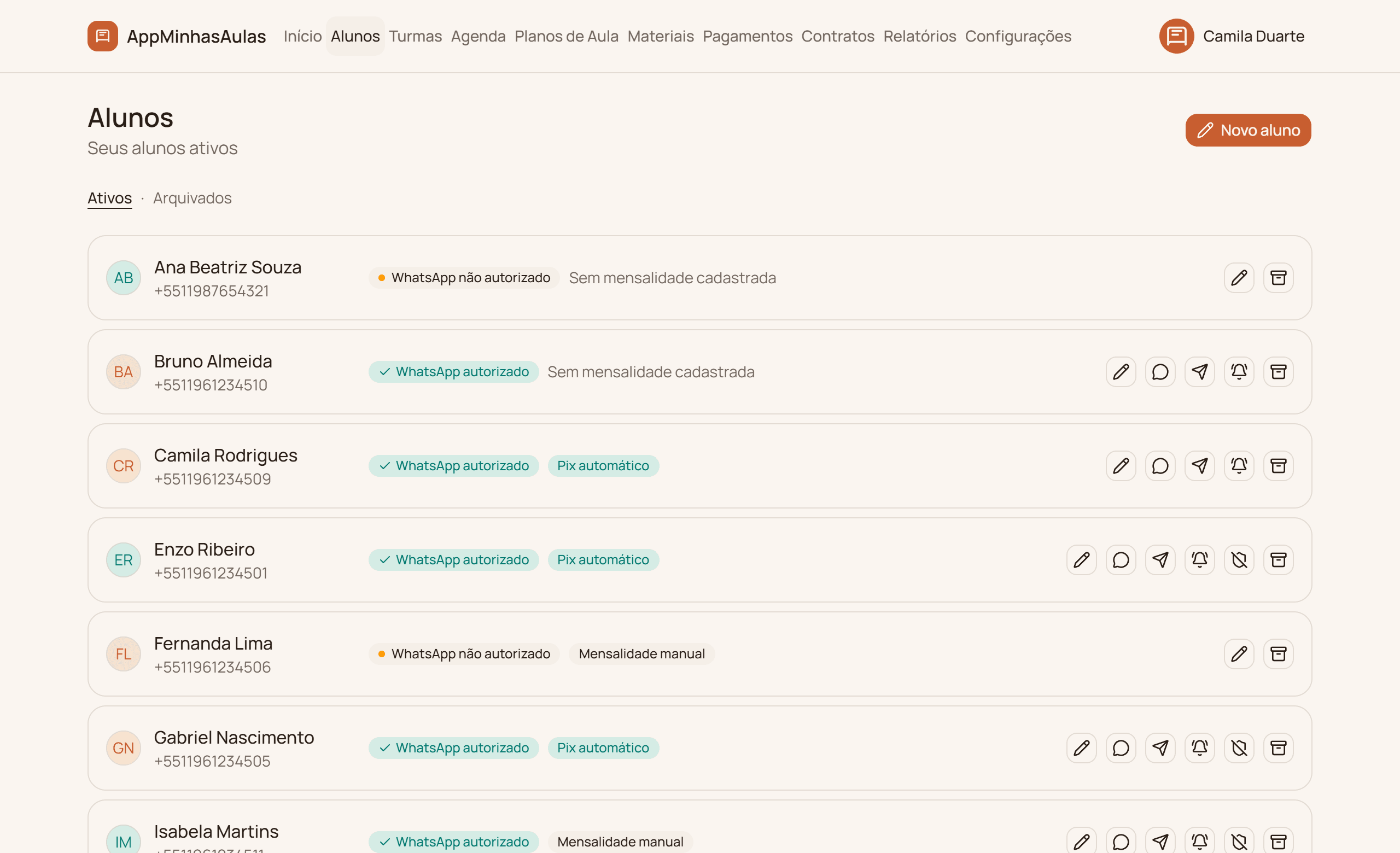This screenshot has height=853, width=1400.
Task: Navigate to Planos de Aula
Action: pyautogui.click(x=566, y=36)
